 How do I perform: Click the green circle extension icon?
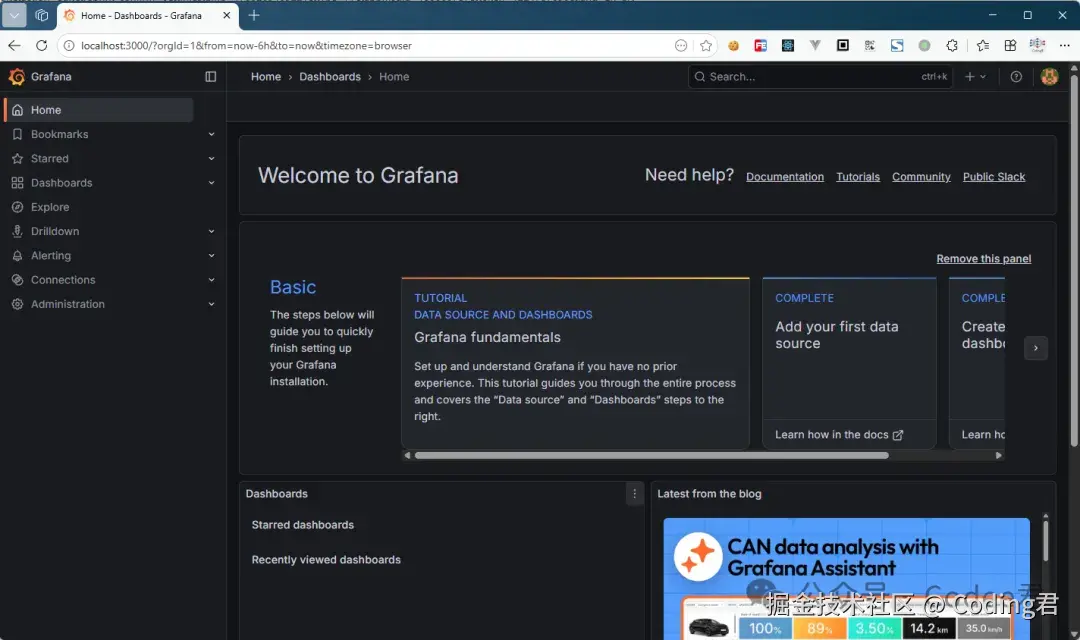tap(924, 45)
